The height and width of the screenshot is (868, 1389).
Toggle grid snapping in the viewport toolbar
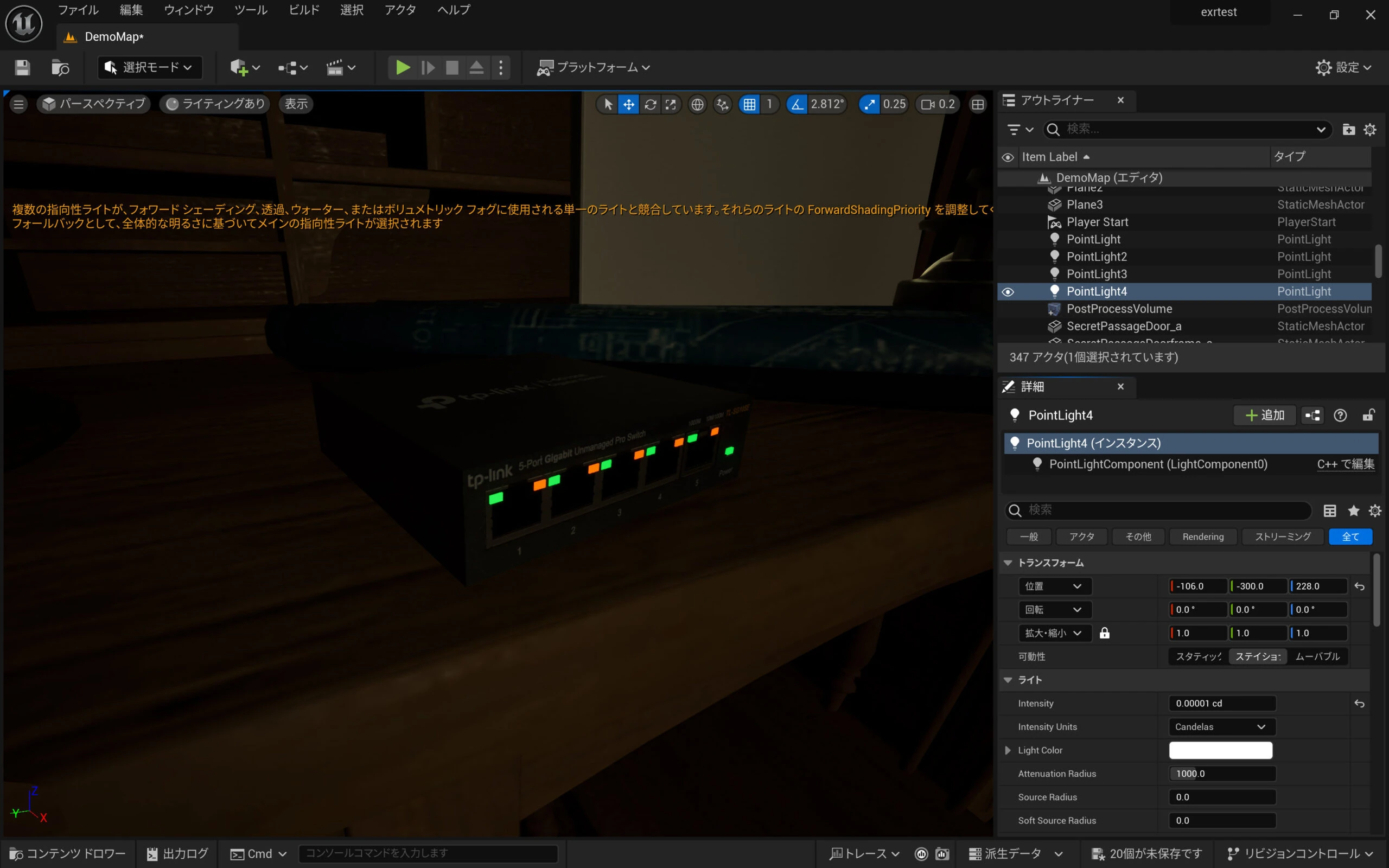point(749,104)
